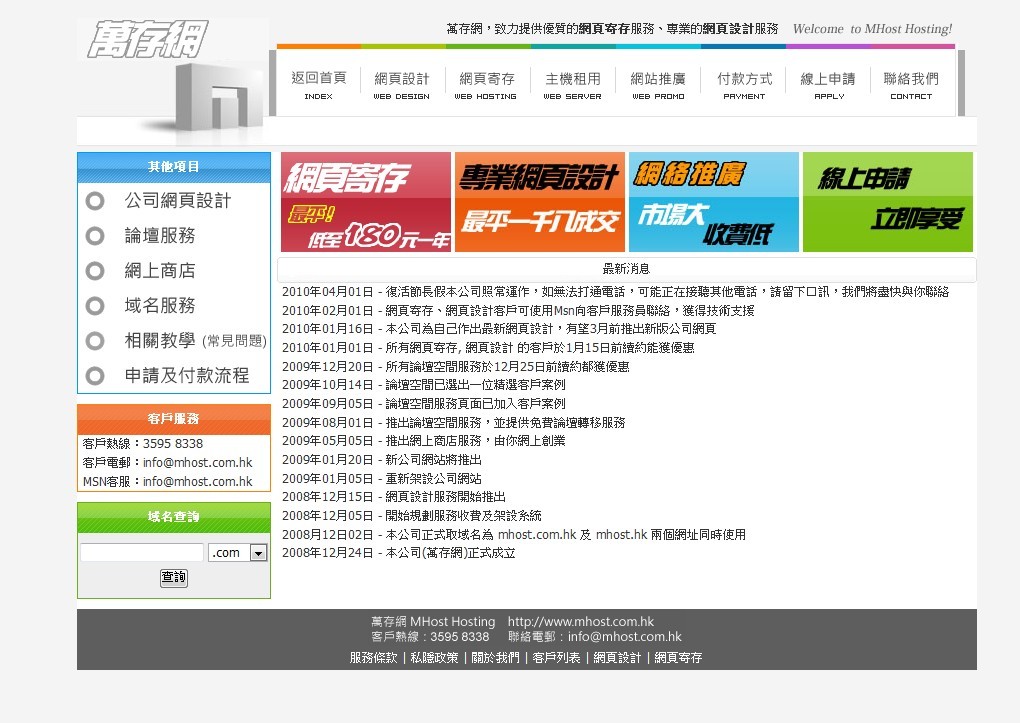Open the 返回首頁 INDEX menu item
The height and width of the screenshot is (723, 1020).
tap(319, 85)
